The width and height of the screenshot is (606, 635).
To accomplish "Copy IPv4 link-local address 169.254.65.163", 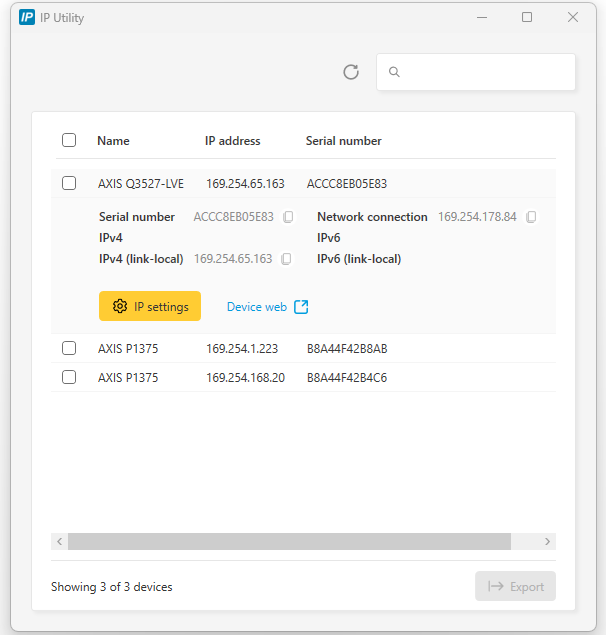I will (286, 259).
